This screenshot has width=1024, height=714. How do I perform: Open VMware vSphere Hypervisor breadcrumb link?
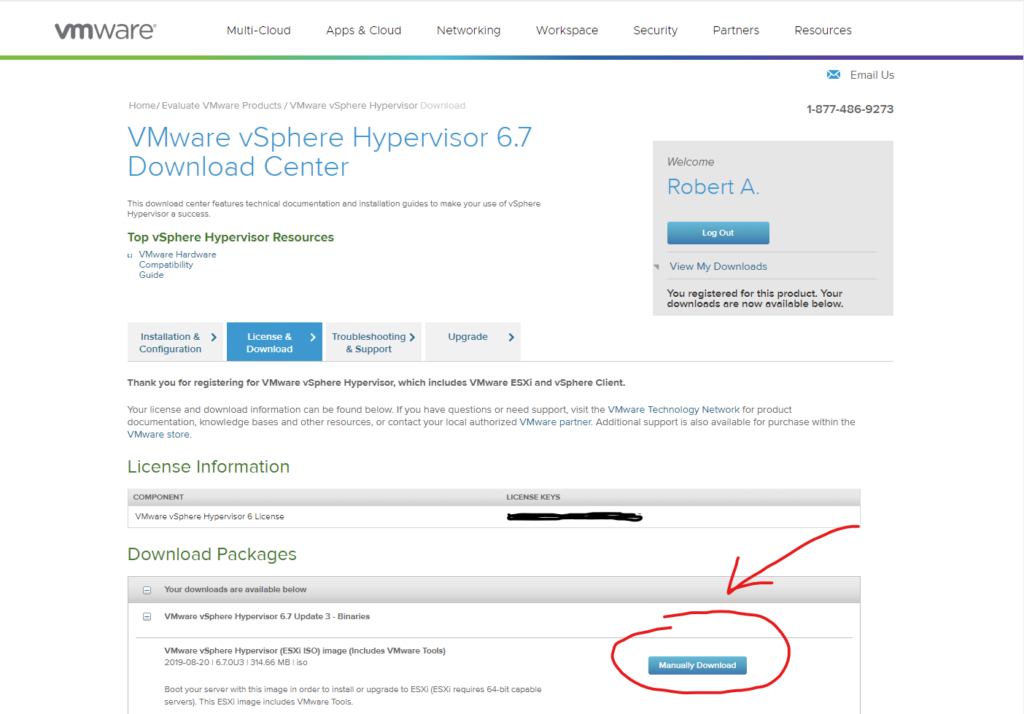pos(353,105)
